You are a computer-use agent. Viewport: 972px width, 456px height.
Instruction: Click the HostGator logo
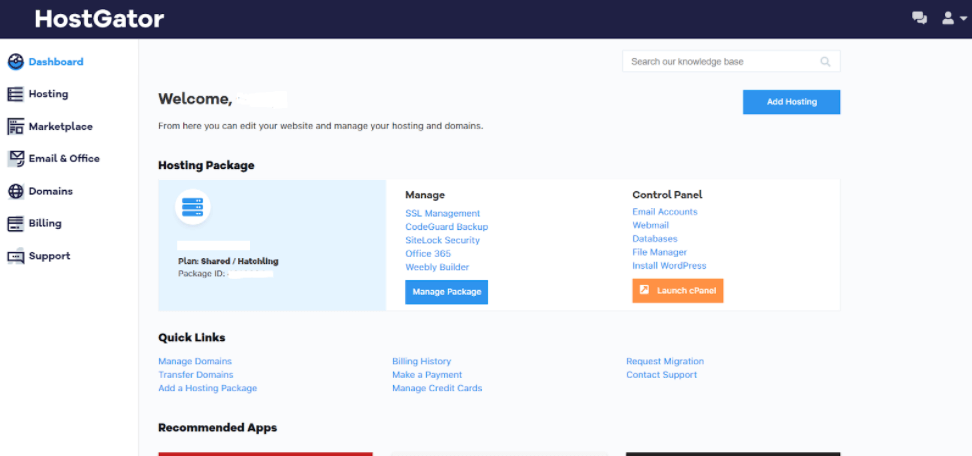point(99,19)
